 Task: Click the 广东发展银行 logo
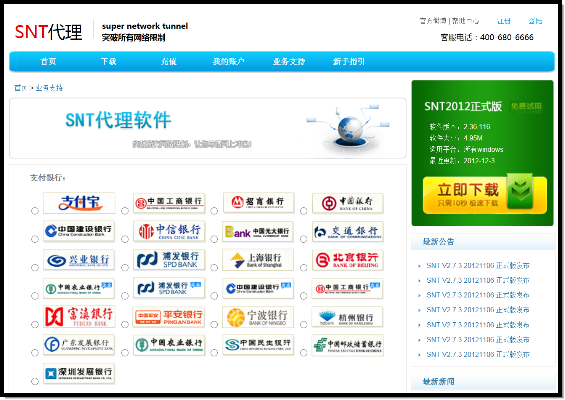click(79, 345)
